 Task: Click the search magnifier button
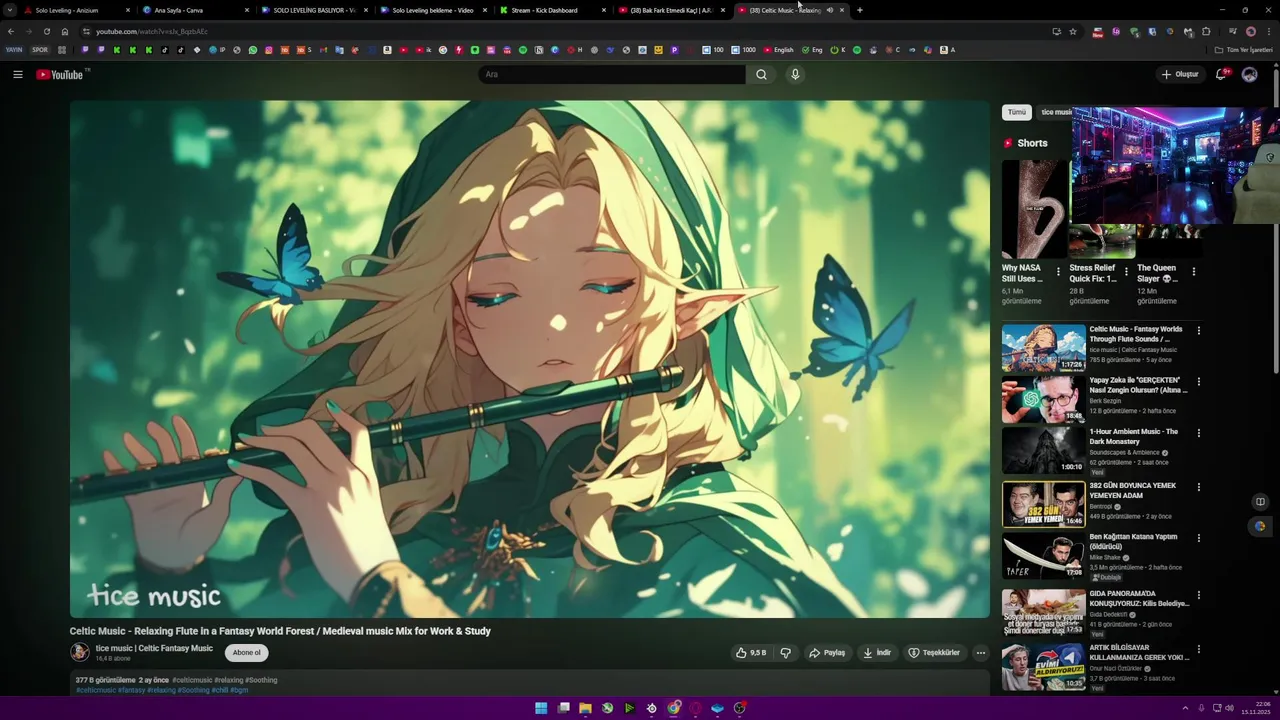pos(761,74)
